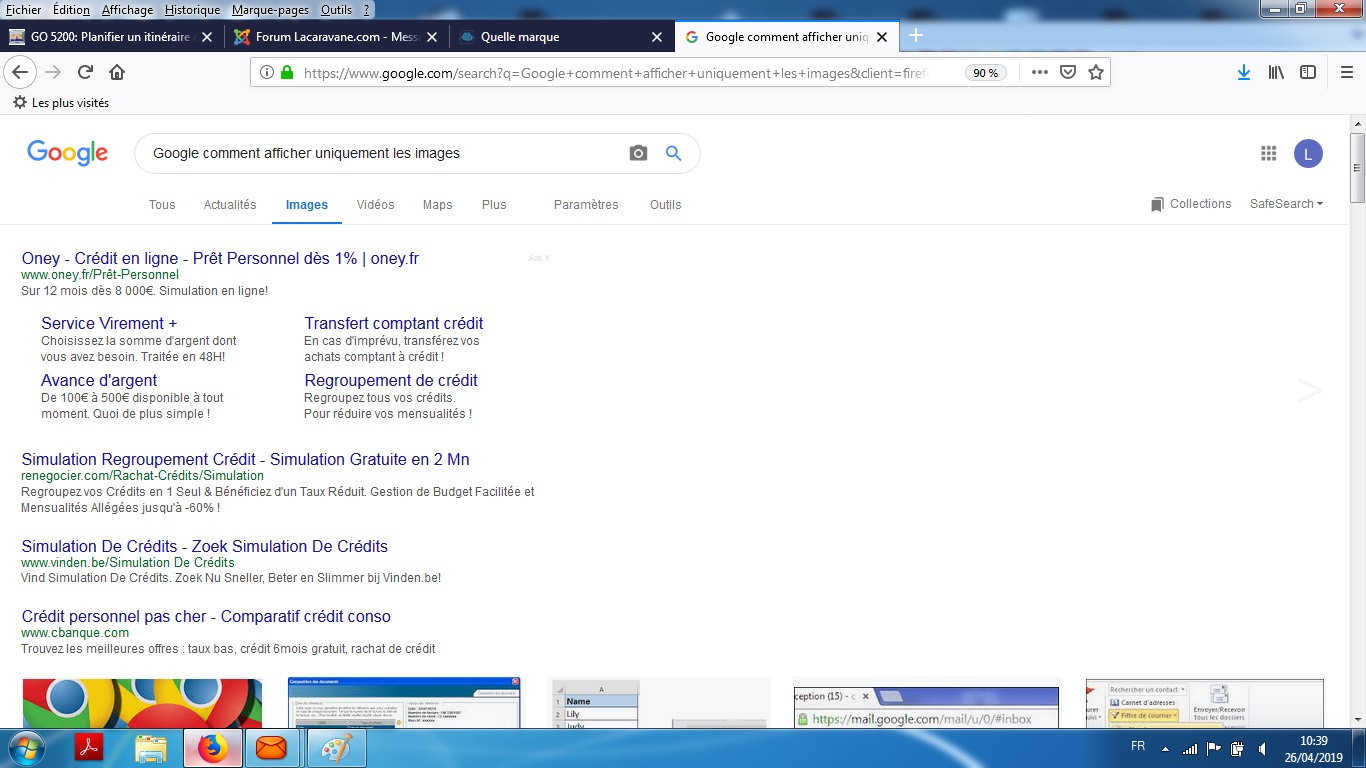Open the page actions three-dots menu
1366x768 pixels.
tap(1040, 72)
